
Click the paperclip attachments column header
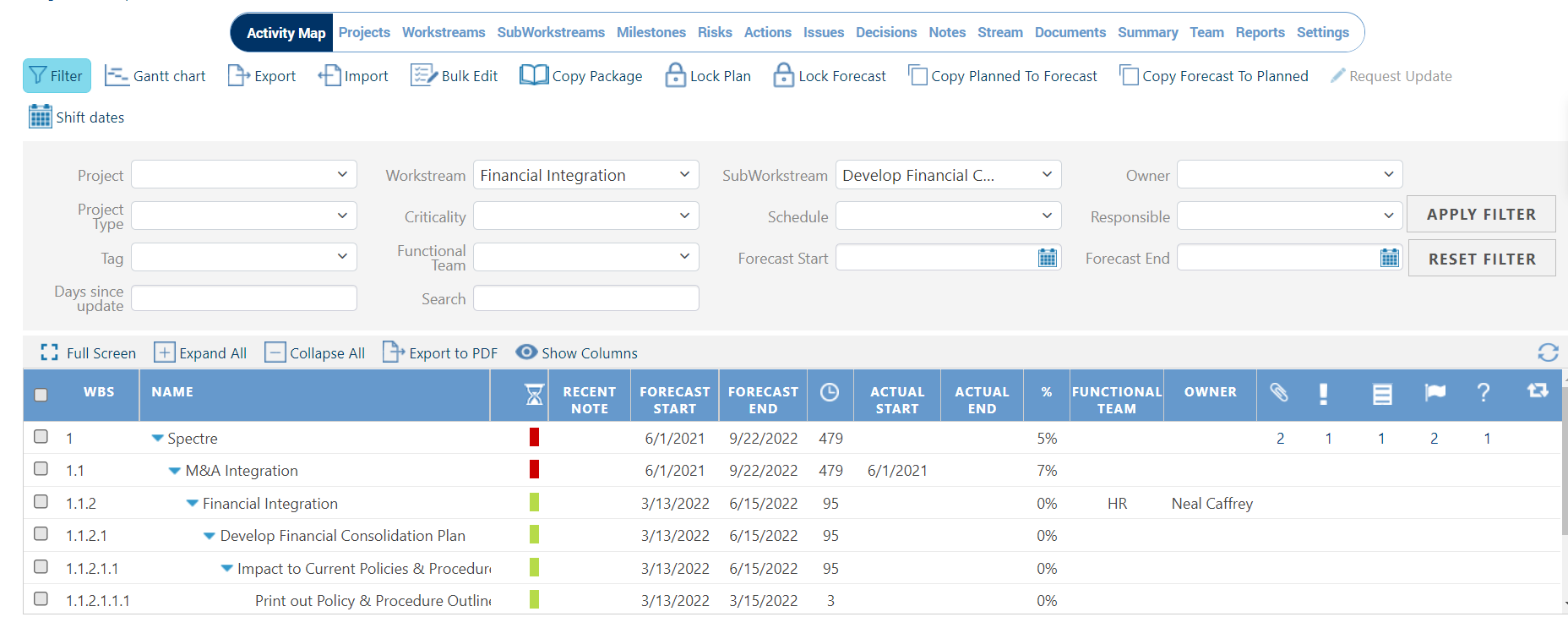click(x=1279, y=392)
